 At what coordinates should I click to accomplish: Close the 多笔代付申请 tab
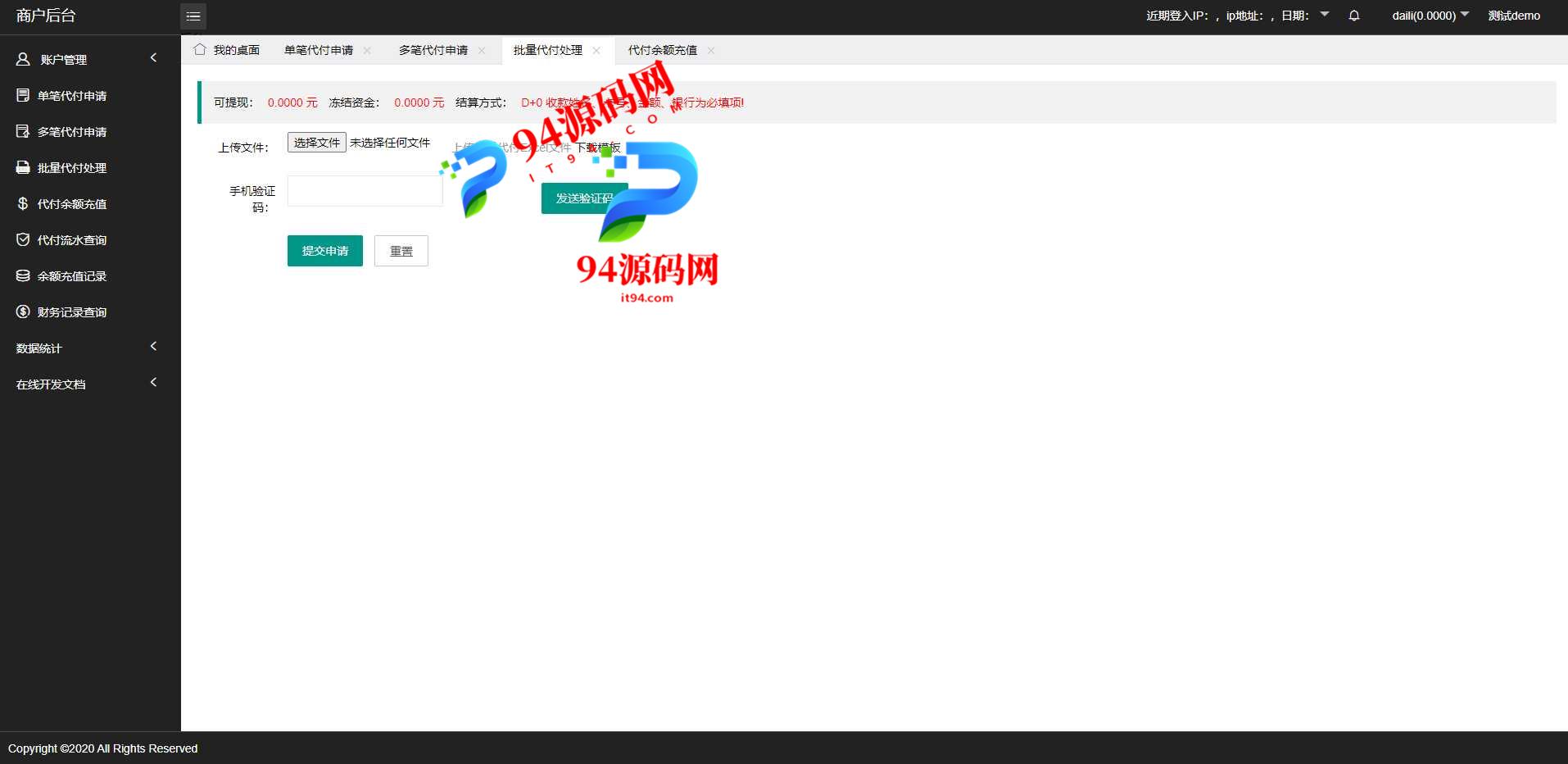[482, 50]
